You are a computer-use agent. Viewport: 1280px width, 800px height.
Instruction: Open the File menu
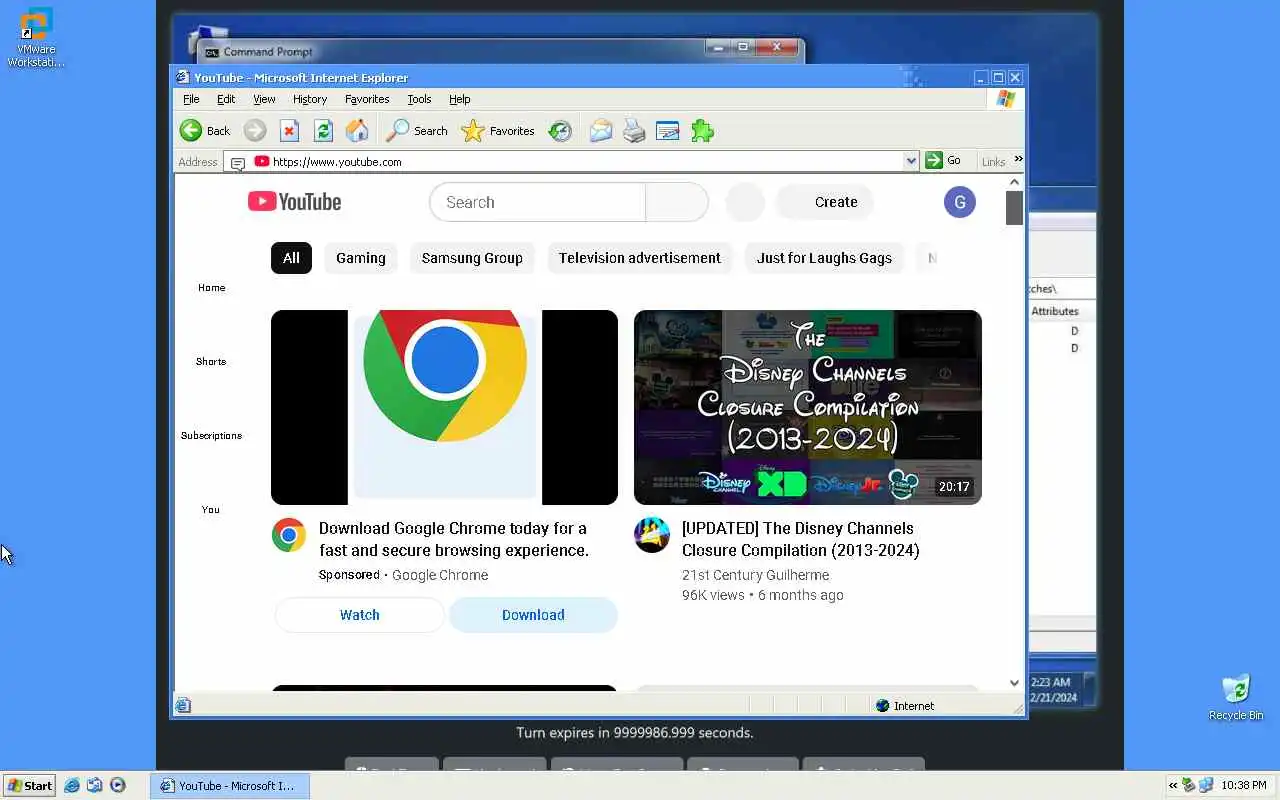(191, 99)
